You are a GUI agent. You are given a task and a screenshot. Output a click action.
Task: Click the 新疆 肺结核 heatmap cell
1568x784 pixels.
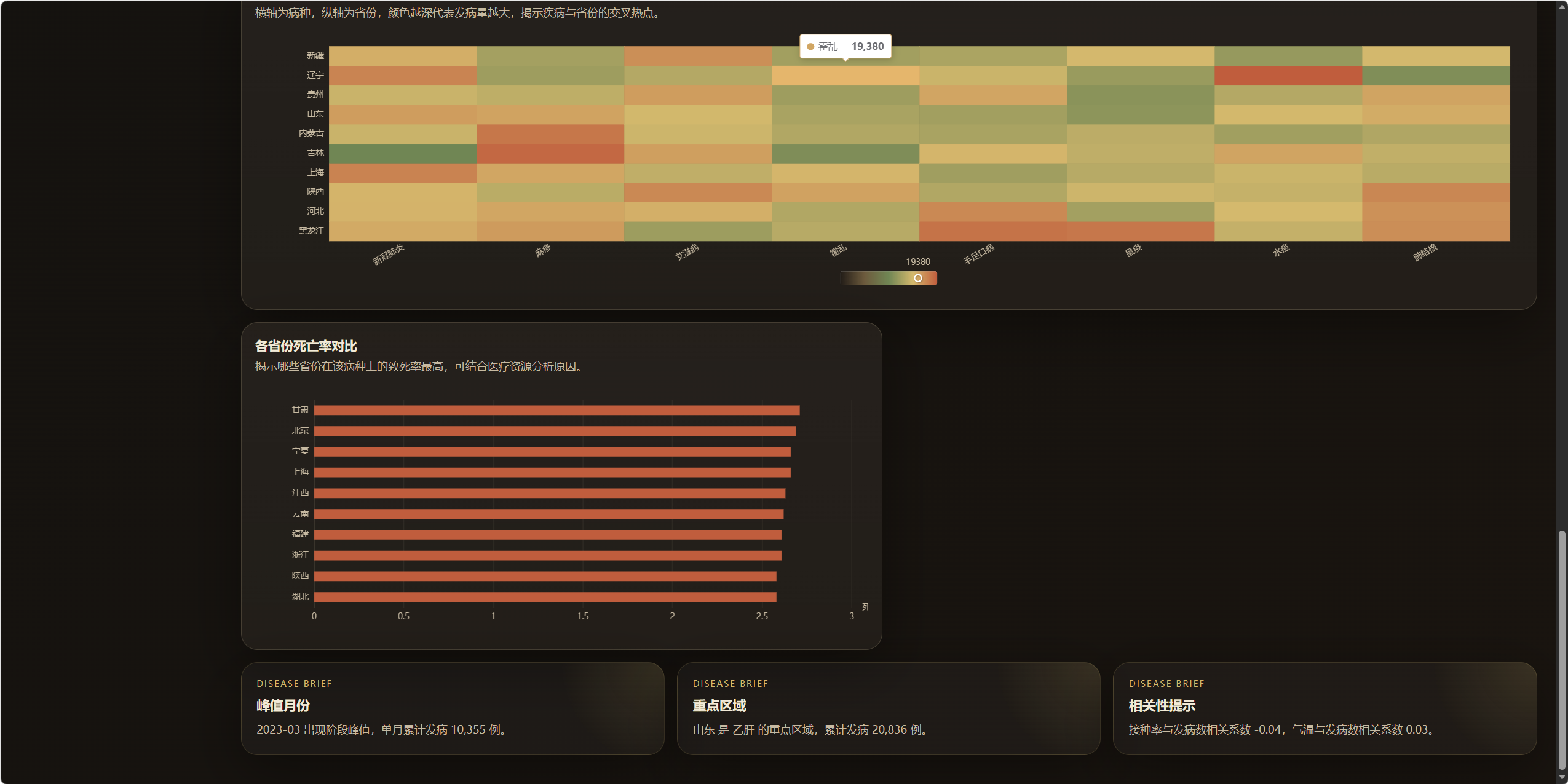(1435, 56)
